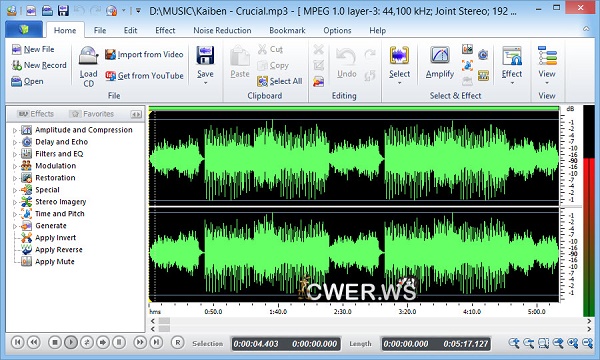
Task: Open the Noise Reduction tab
Action: pos(222,31)
